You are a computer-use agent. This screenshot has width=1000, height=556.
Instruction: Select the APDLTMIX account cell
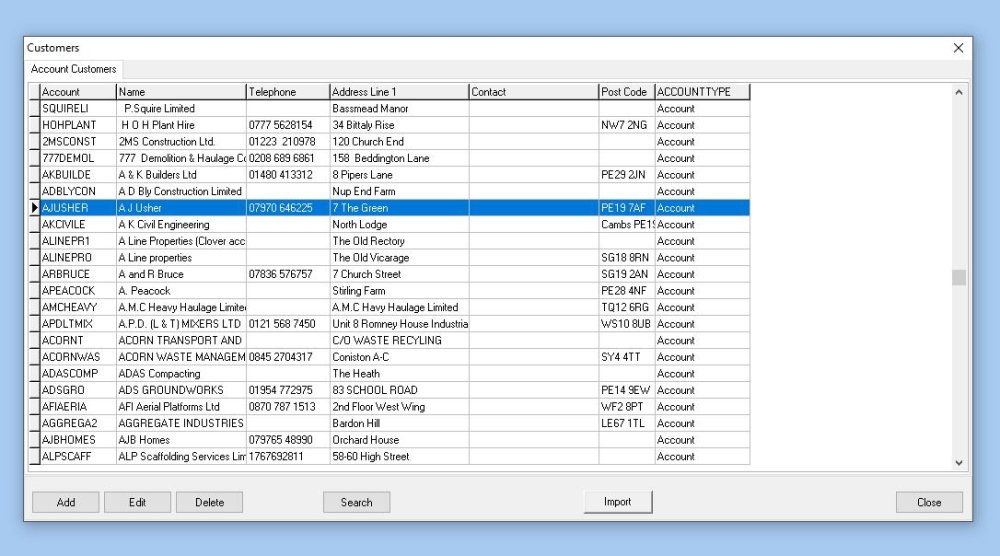[78, 324]
